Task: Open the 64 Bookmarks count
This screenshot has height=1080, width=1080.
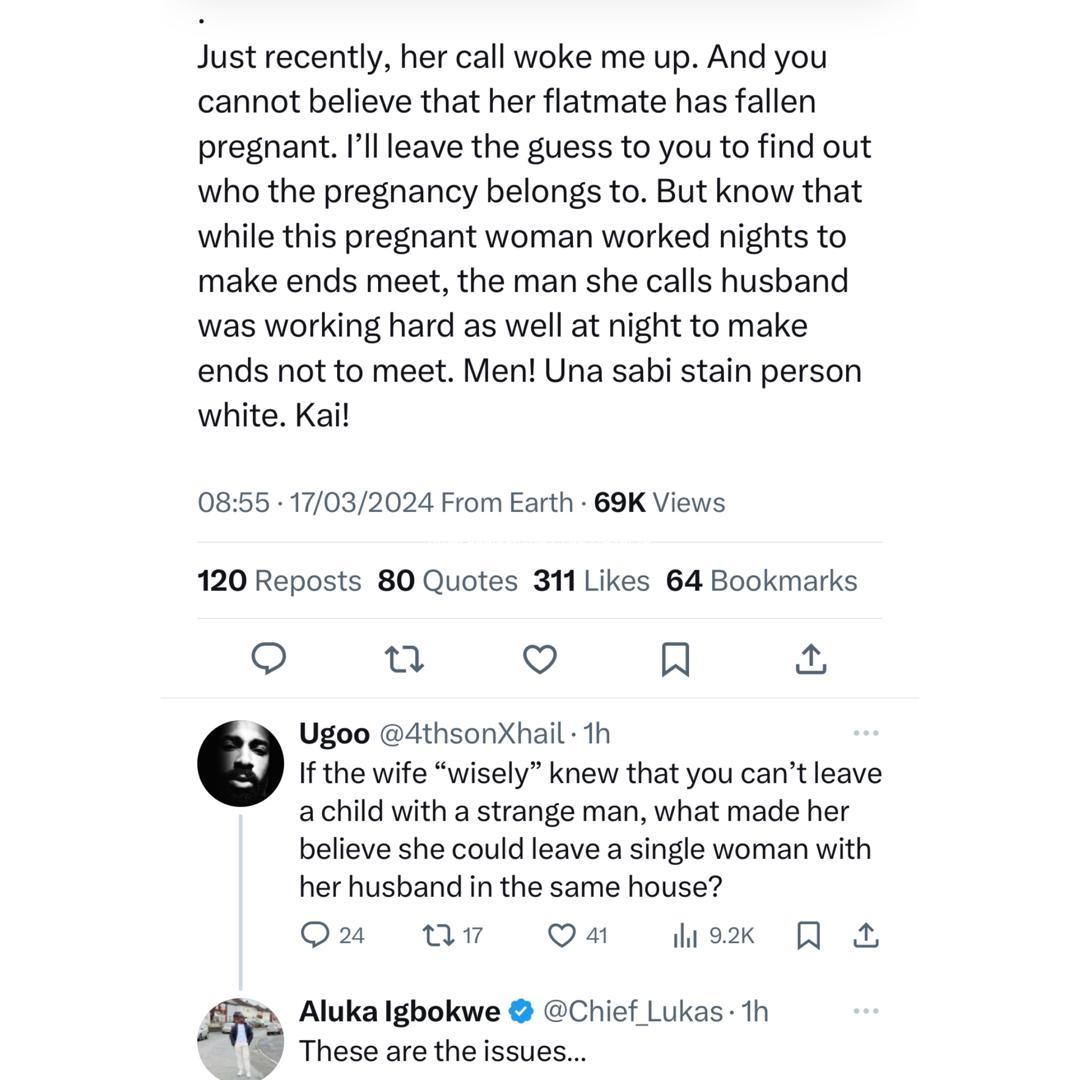Action: (x=761, y=581)
